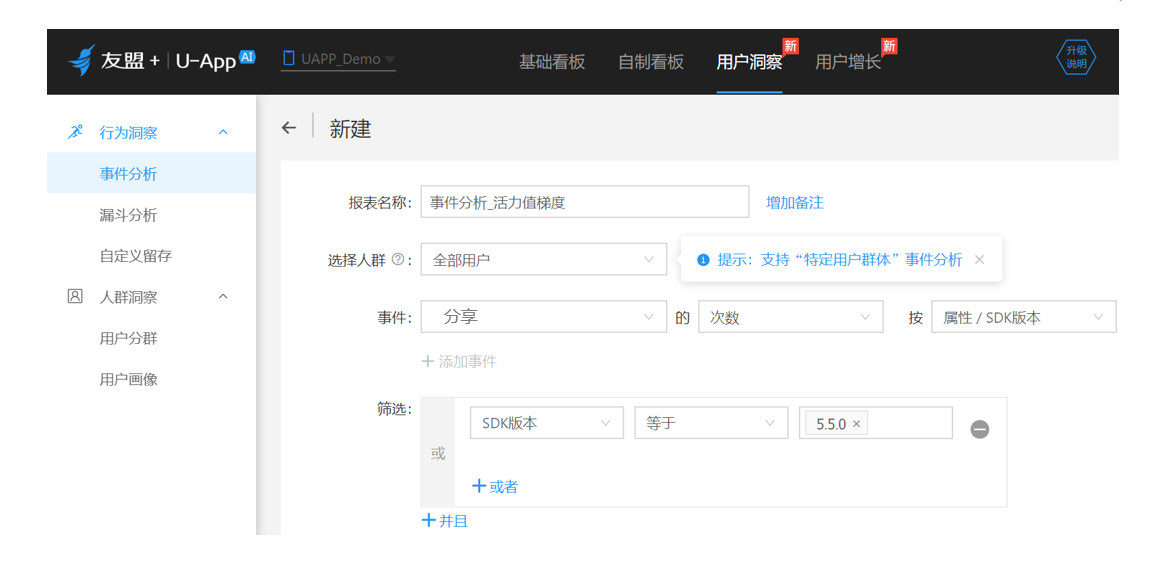Collapse the 行为洞察 section
This screenshot has height=583, width=1170.
(x=223, y=132)
